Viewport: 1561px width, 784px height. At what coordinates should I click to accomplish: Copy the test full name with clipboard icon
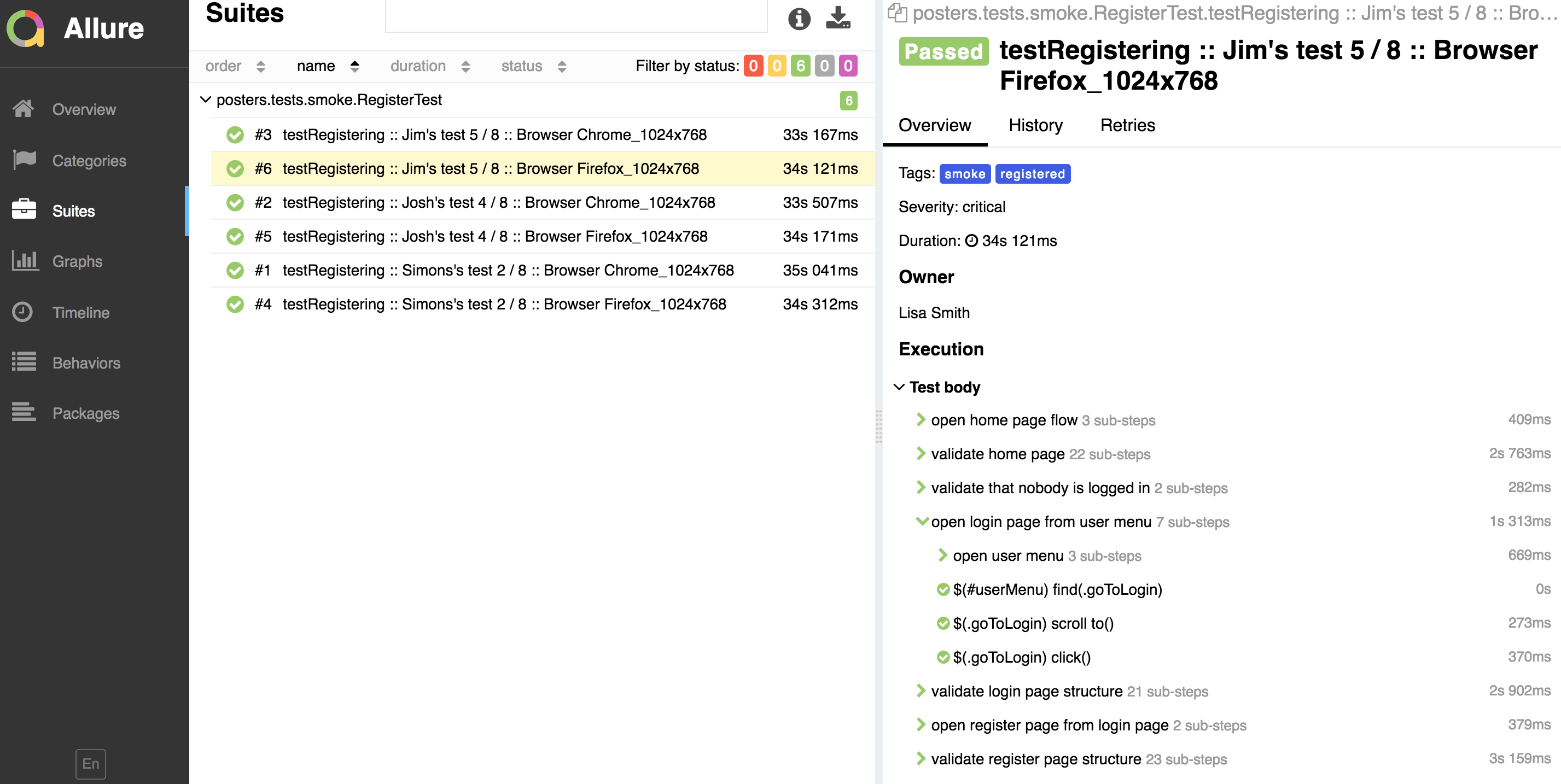(x=897, y=13)
